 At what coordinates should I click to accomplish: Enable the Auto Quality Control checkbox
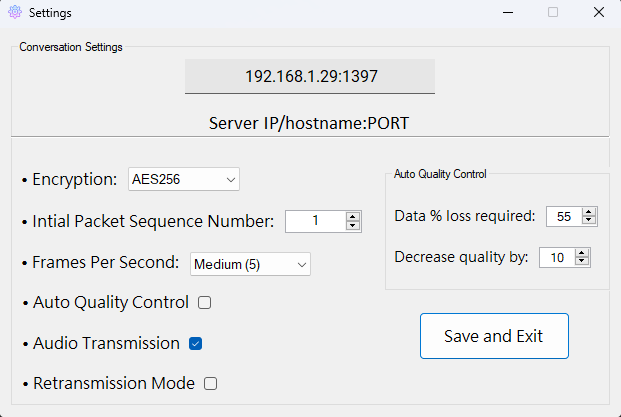pos(205,302)
